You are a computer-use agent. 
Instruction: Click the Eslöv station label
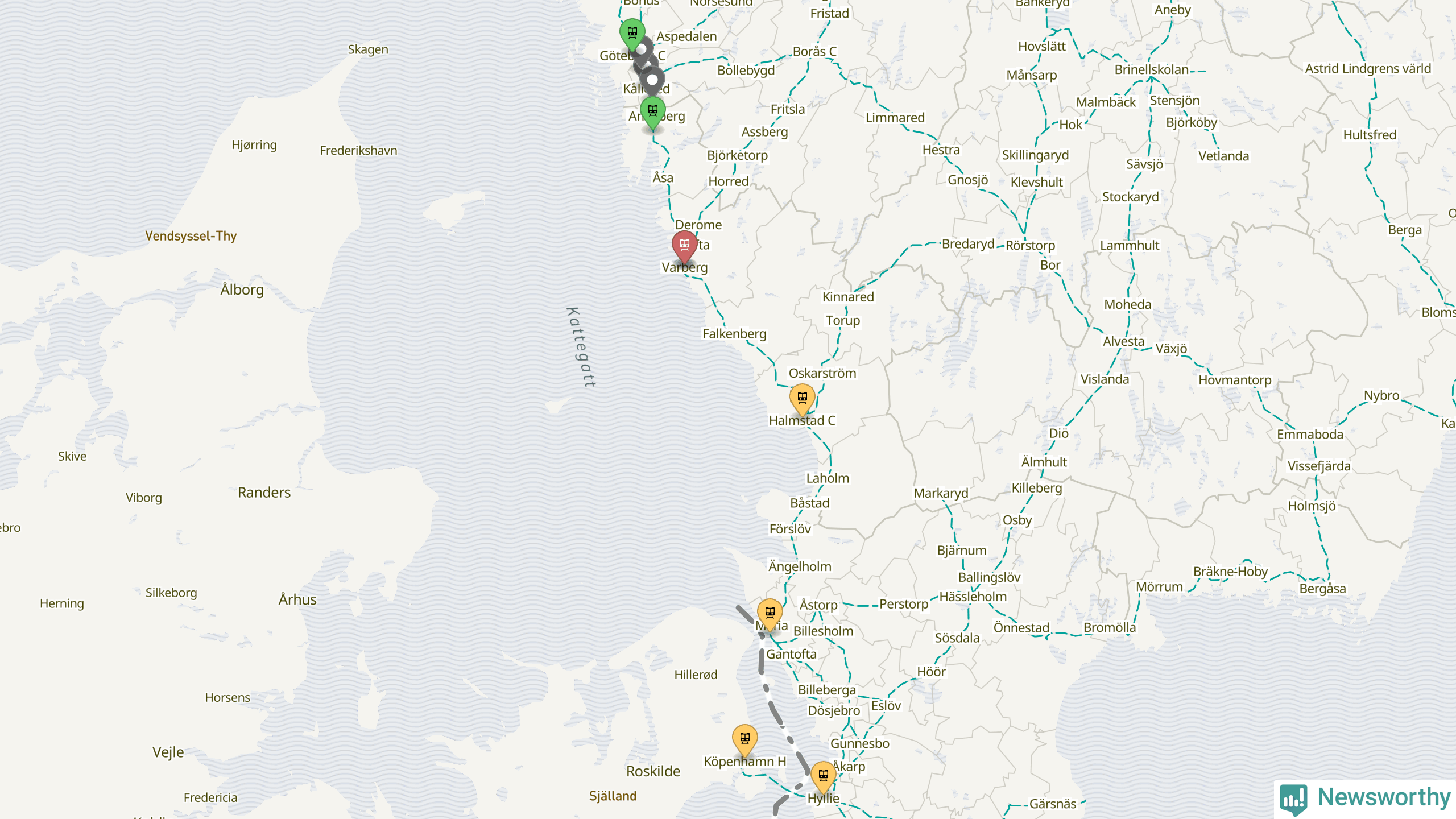886,706
